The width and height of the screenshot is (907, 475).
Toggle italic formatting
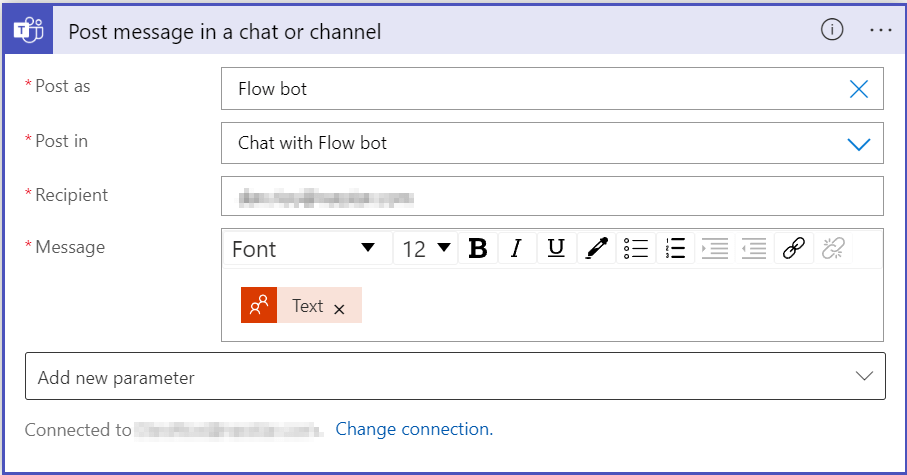[517, 249]
